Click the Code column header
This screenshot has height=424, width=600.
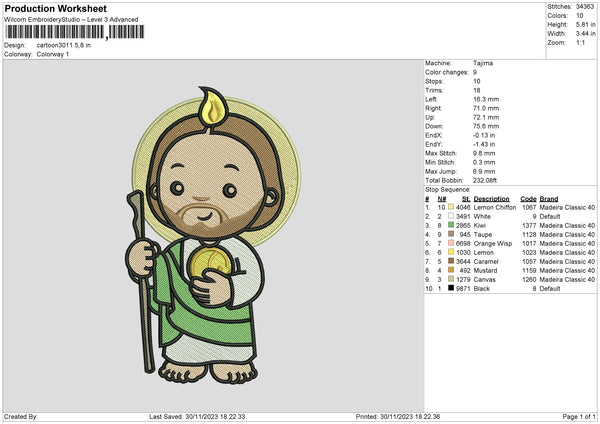[x=528, y=199]
